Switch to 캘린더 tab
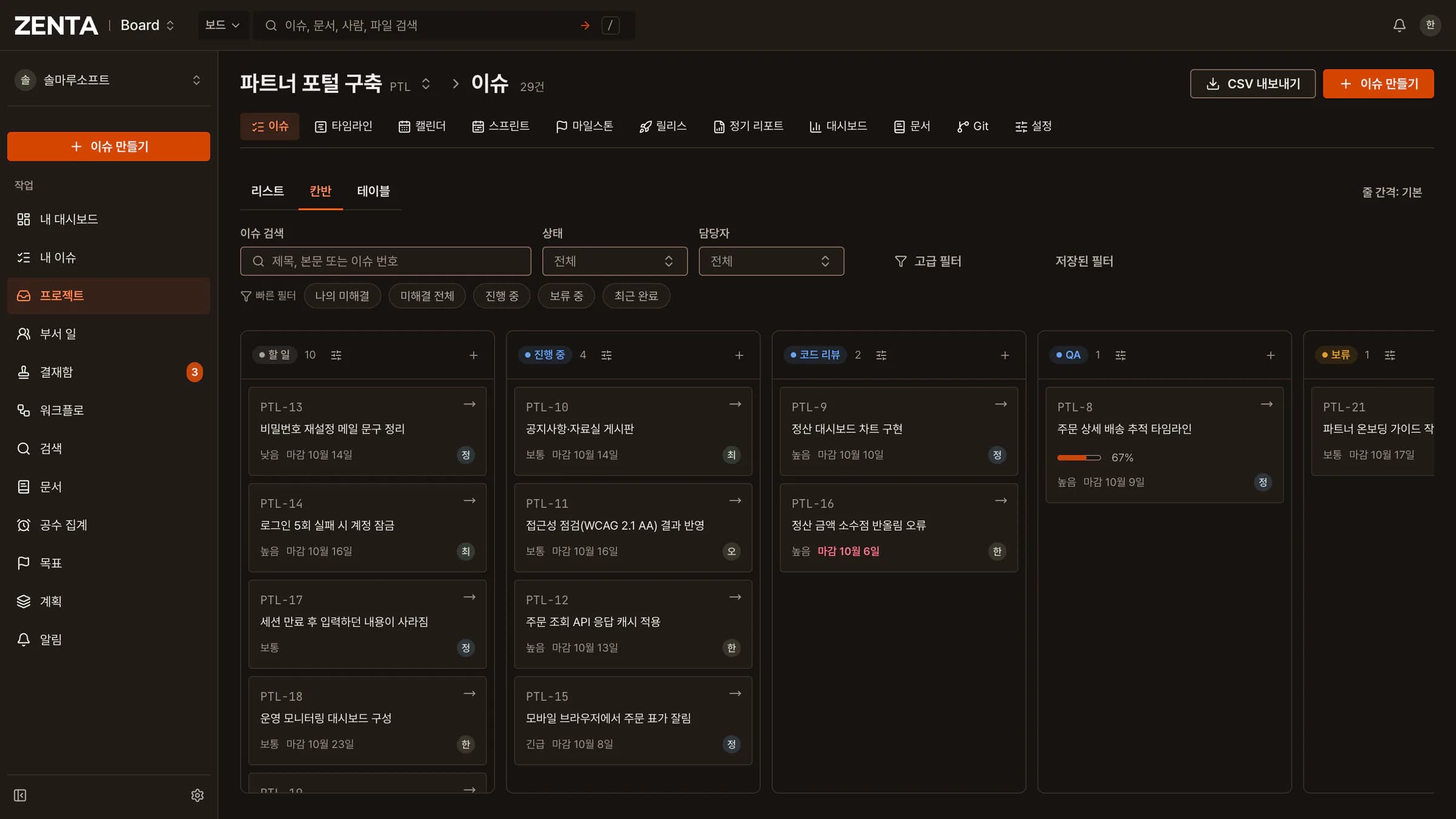 422,126
